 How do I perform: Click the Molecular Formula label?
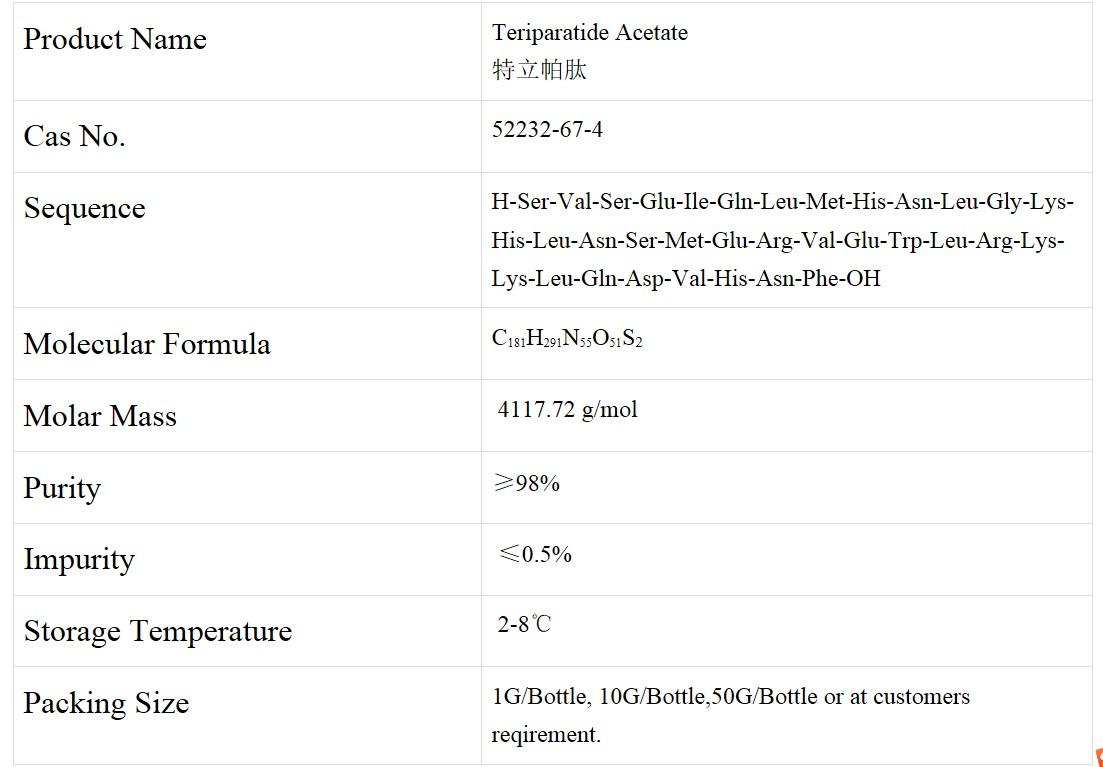[147, 345]
